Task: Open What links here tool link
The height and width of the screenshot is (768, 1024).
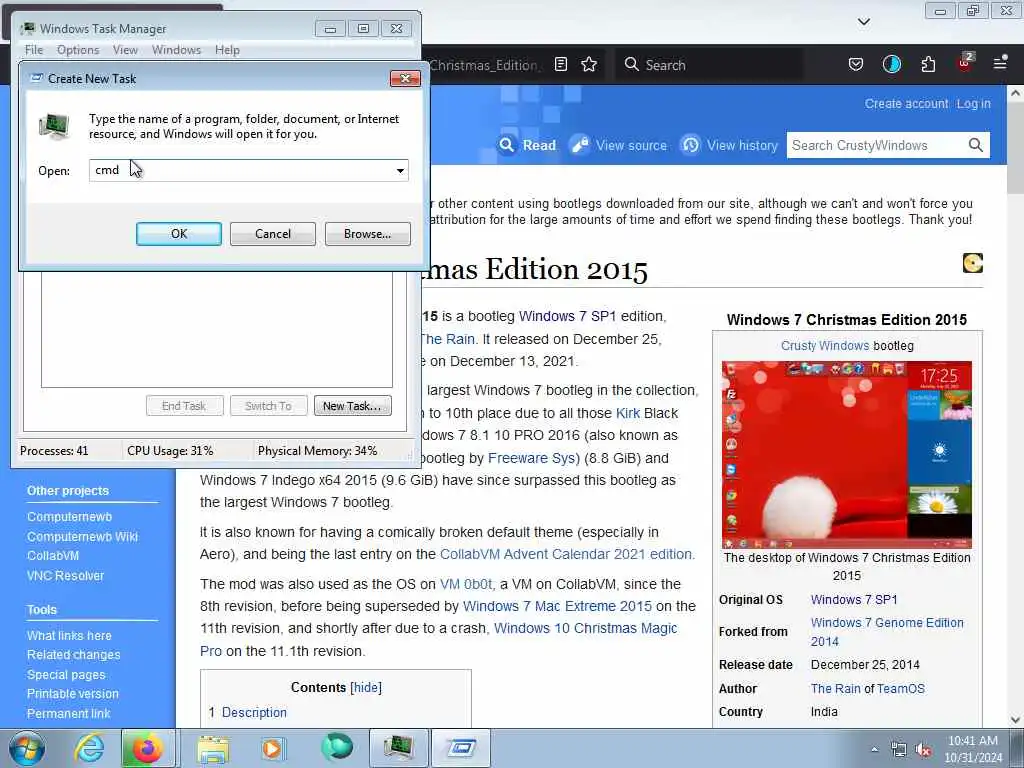Action: (69, 635)
